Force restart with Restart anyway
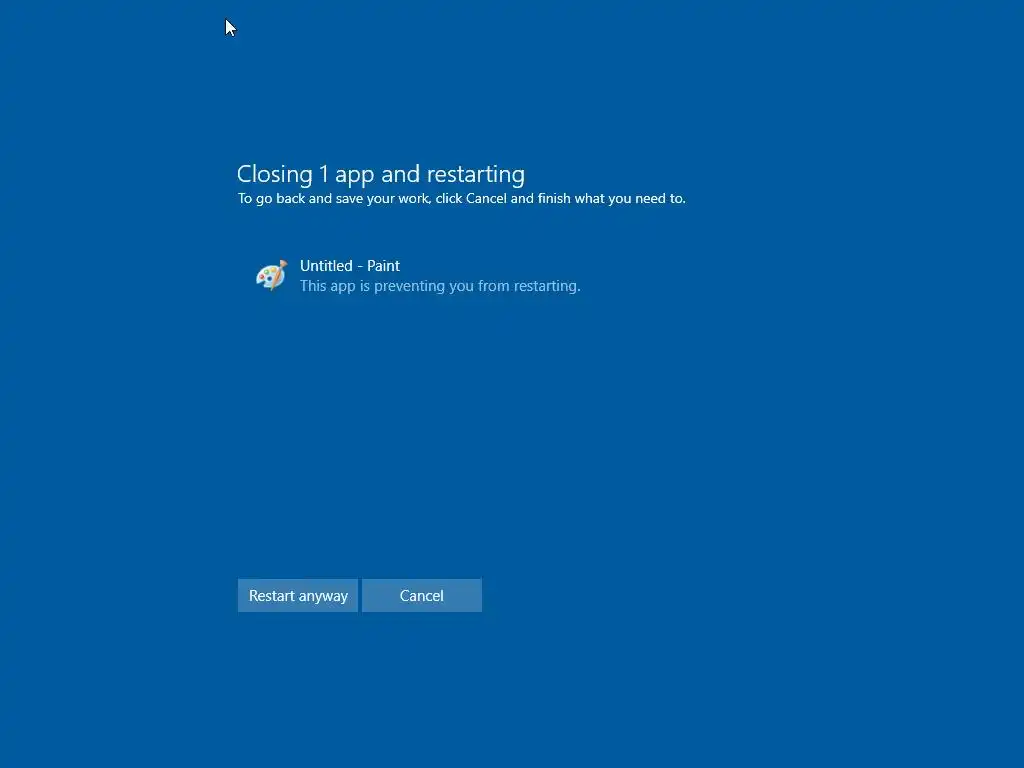 coord(298,596)
